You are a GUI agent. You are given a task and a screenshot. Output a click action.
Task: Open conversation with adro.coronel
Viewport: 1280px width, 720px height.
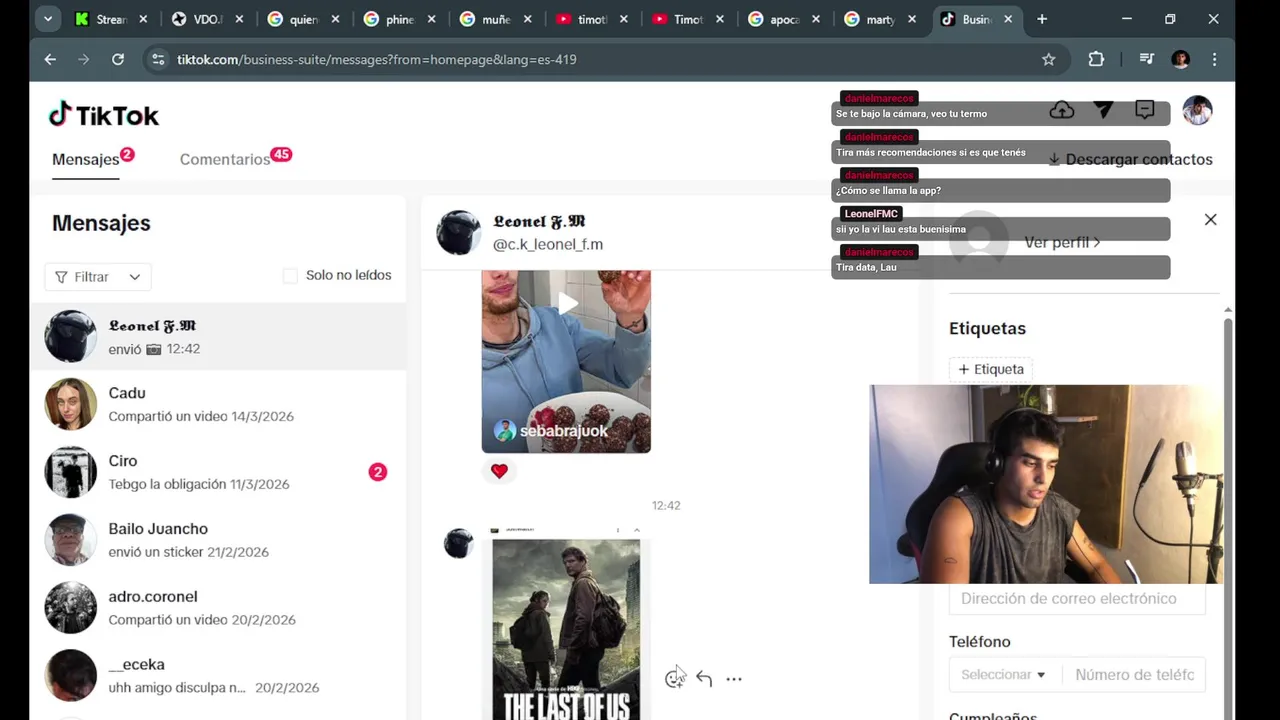[218, 608]
